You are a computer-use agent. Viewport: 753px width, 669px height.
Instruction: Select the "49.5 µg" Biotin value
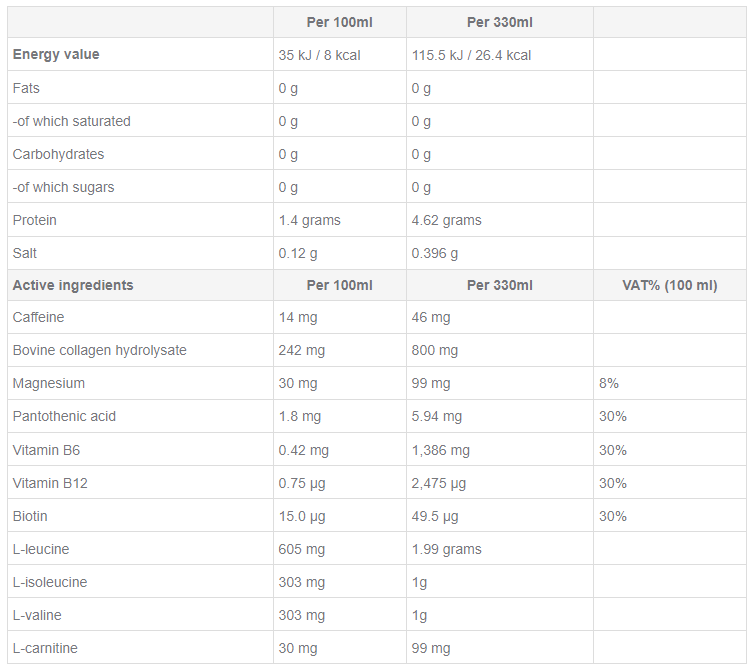[435, 516]
